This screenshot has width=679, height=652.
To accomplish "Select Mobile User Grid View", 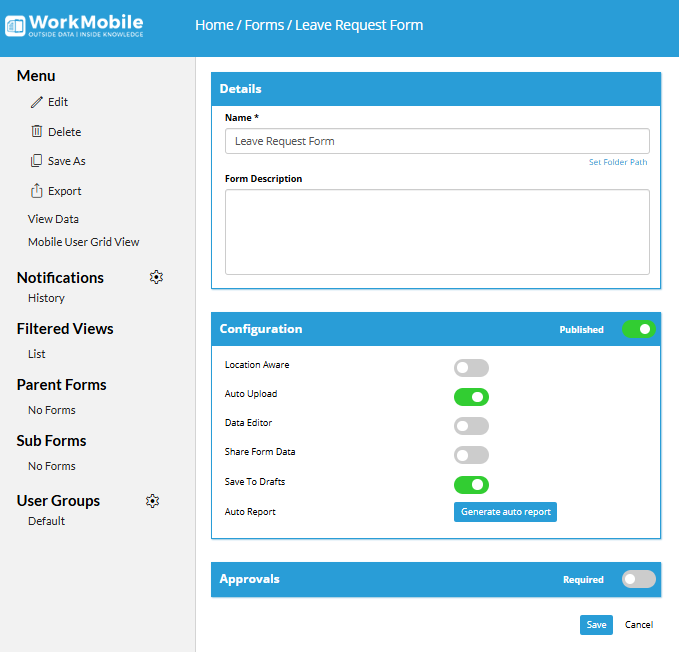I will pyautogui.click(x=84, y=242).
